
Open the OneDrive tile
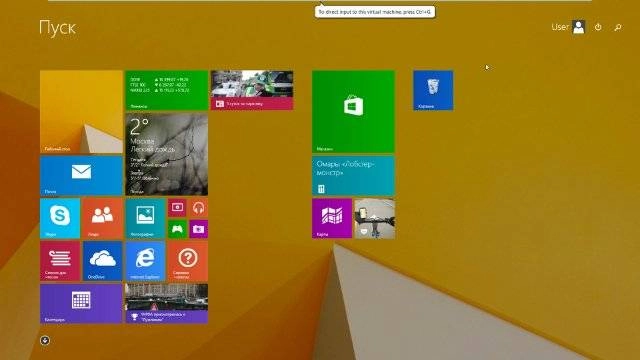102,261
